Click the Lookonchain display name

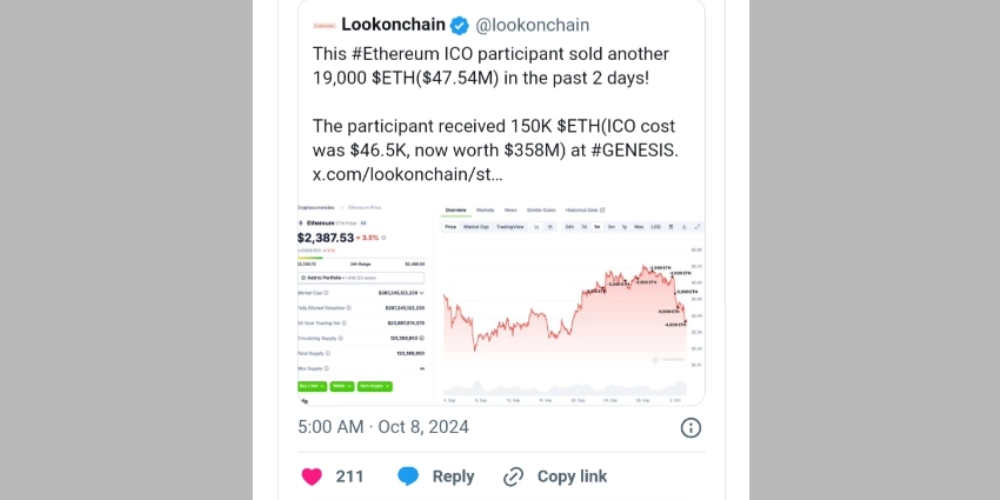point(391,25)
